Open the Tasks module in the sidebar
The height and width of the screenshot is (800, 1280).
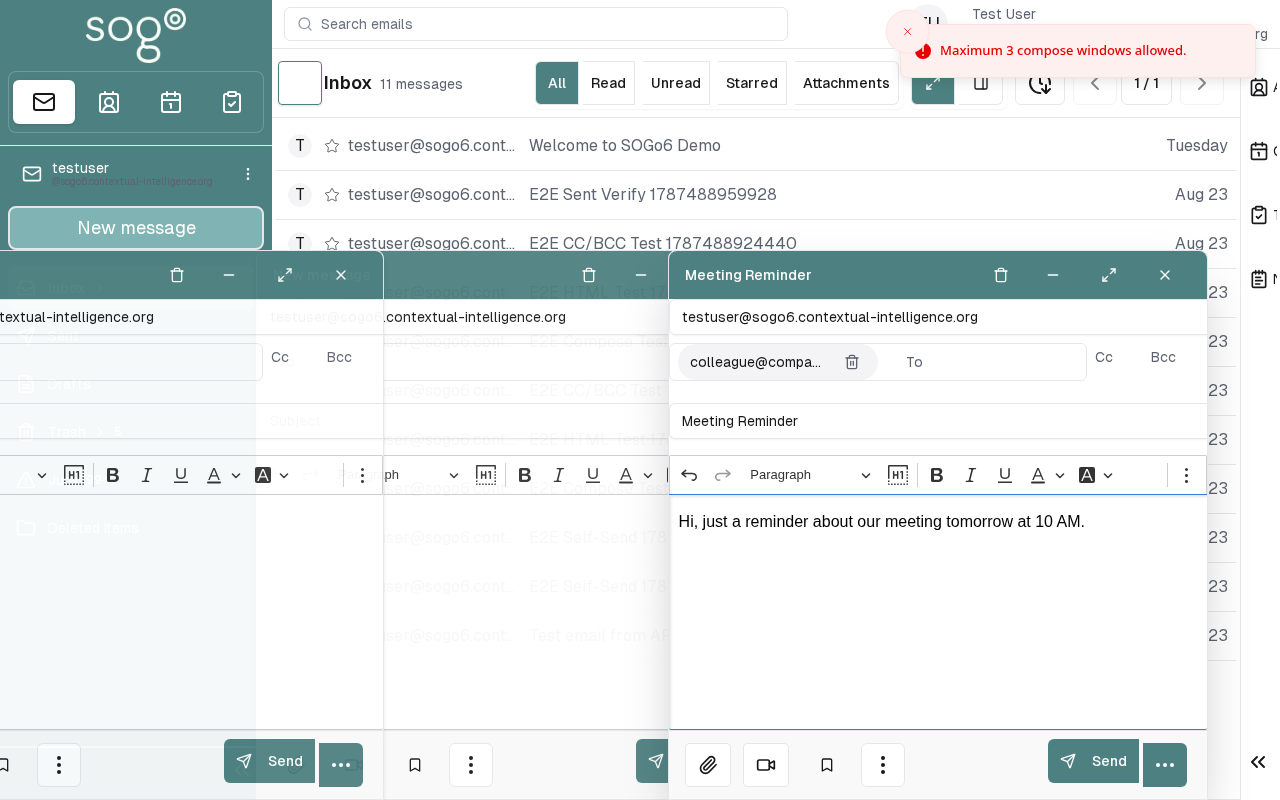(x=232, y=102)
